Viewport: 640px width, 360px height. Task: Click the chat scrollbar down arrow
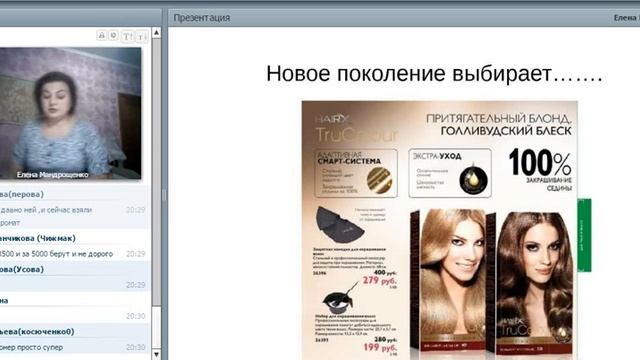156,354
